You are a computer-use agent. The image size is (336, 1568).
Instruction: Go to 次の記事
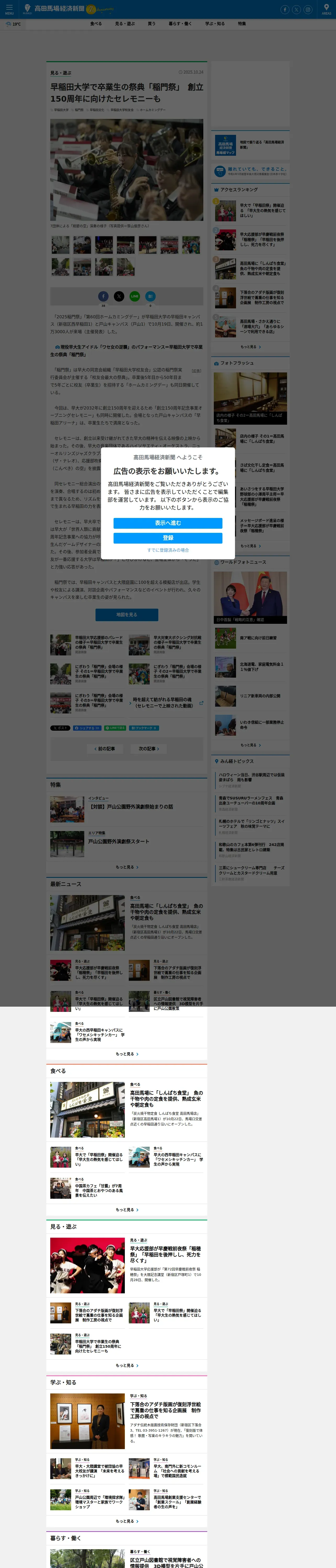point(149,749)
